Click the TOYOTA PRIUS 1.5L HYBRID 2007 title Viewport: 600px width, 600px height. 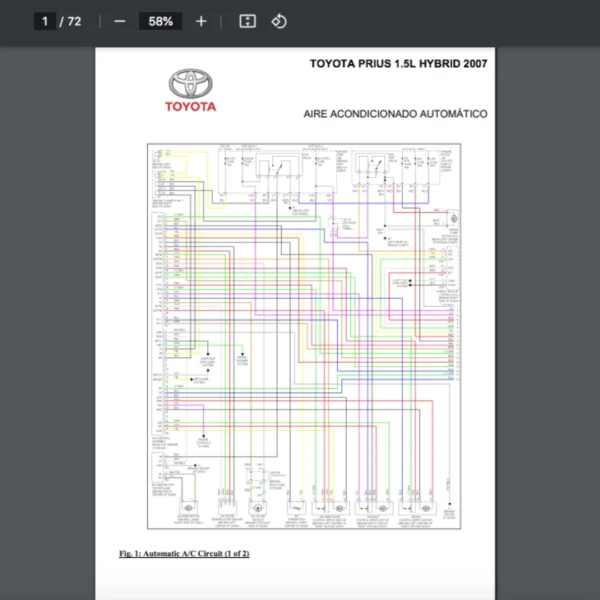398,64
